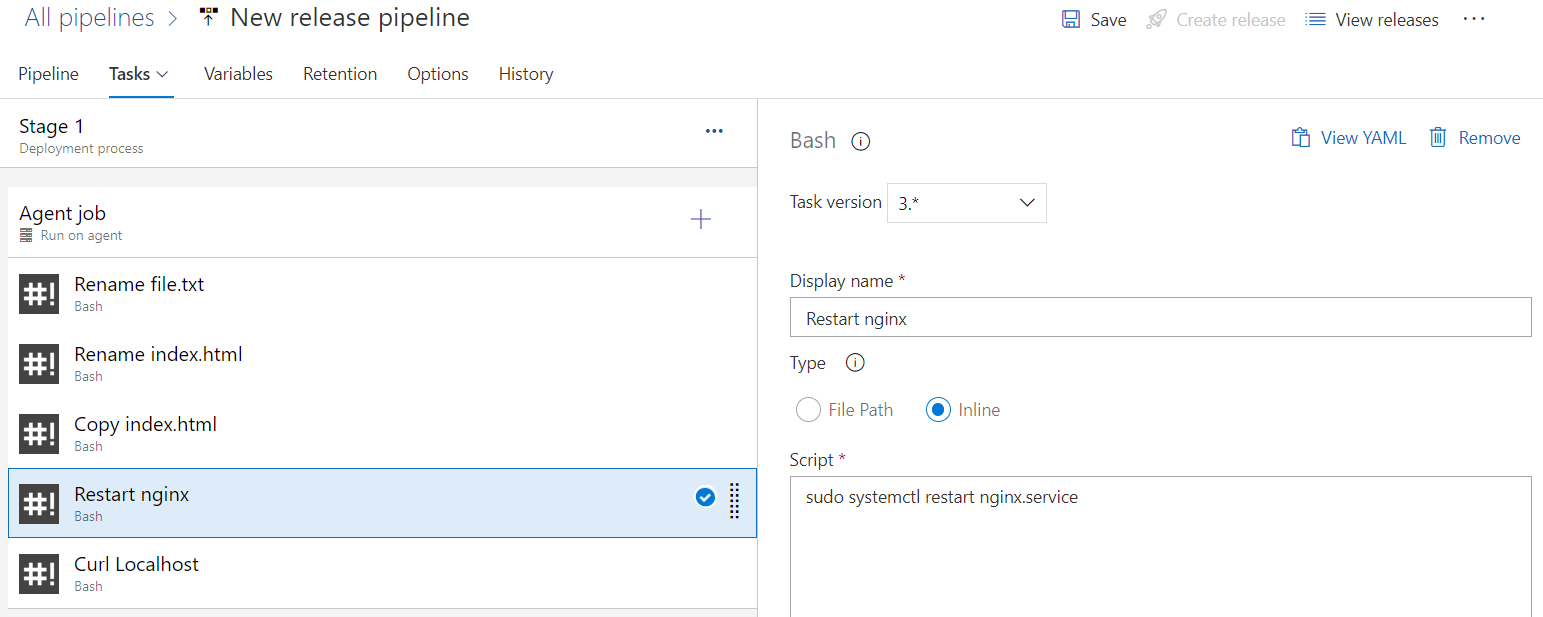Click the Bash icon for Copy index.html

[39, 434]
